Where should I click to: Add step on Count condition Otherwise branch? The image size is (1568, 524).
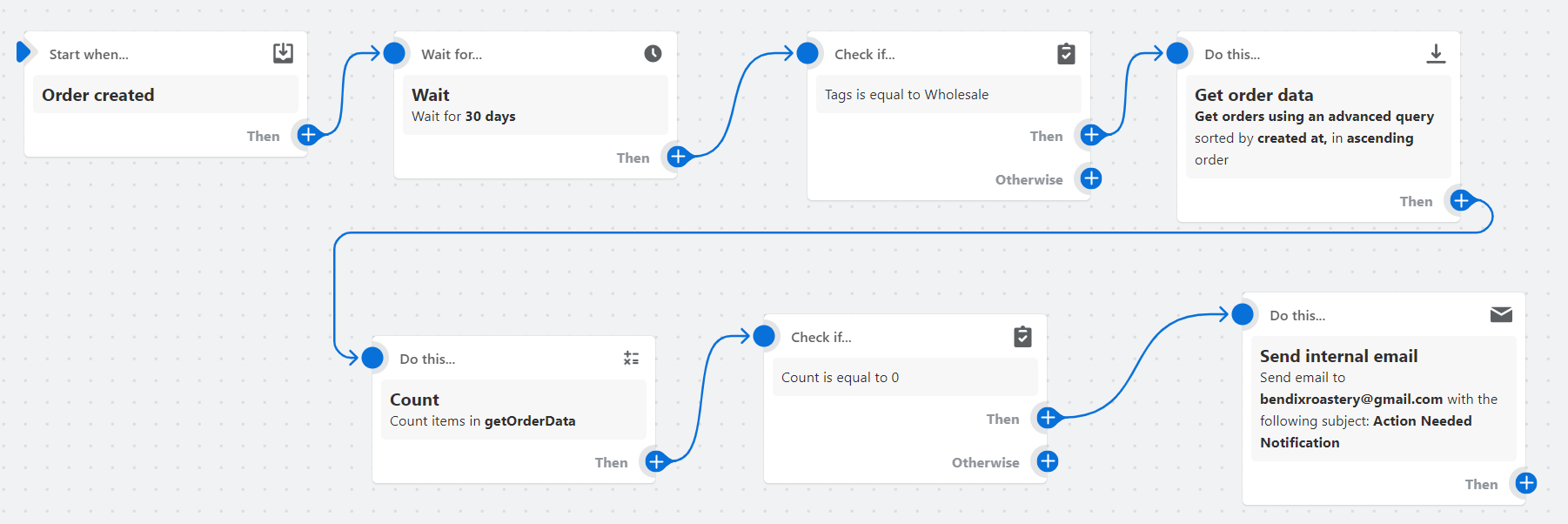(x=1048, y=461)
